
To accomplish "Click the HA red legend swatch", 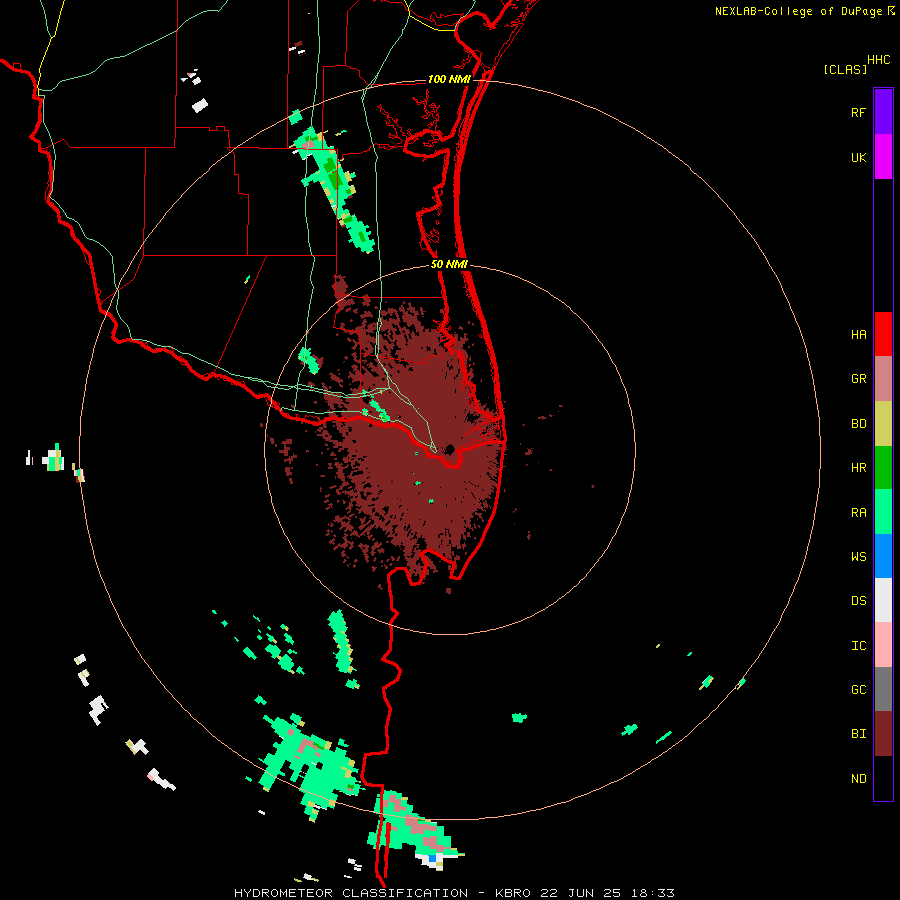I will pos(883,334).
